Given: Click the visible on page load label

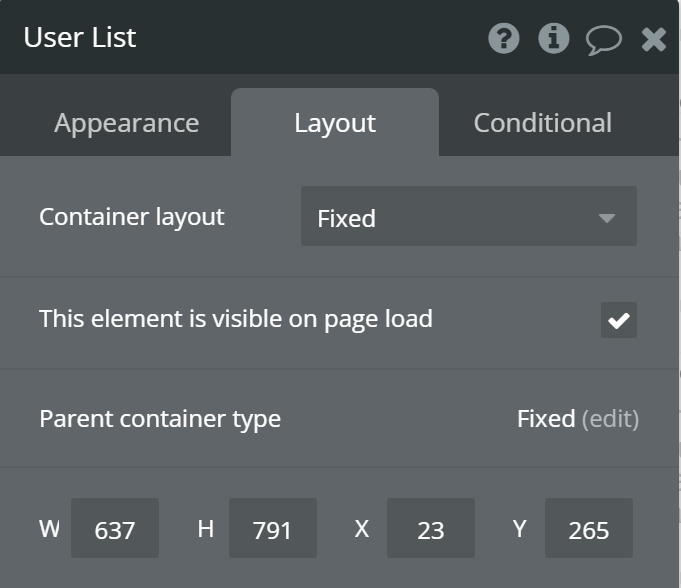Looking at the screenshot, I should tap(235, 319).
